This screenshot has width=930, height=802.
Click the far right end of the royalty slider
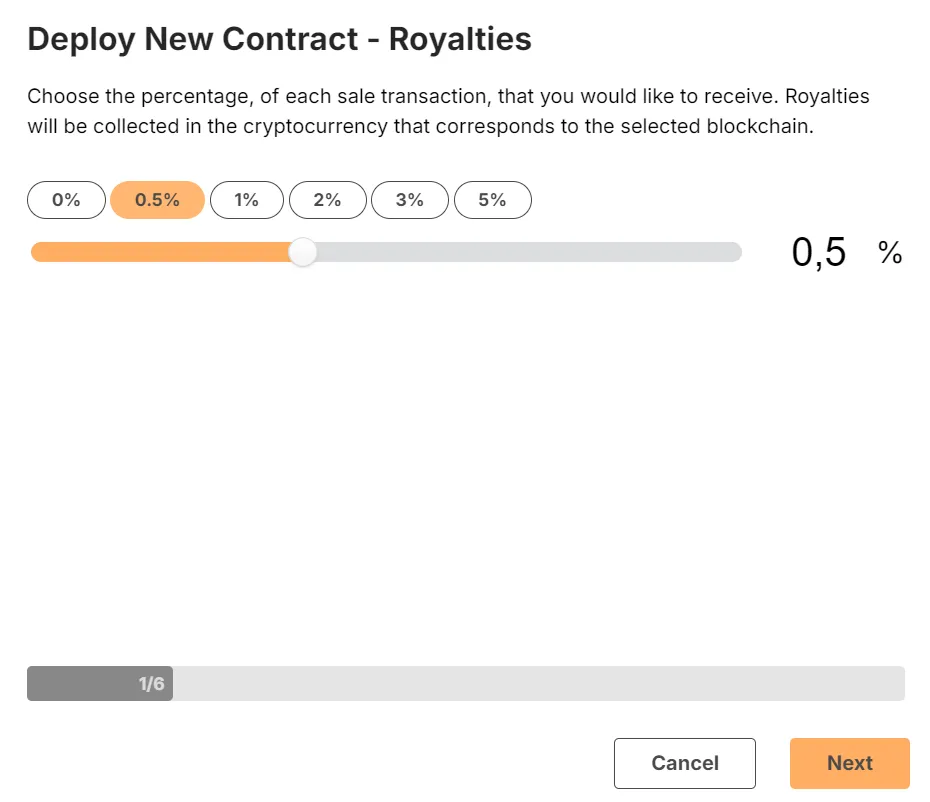pyautogui.click(x=737, y=252)
